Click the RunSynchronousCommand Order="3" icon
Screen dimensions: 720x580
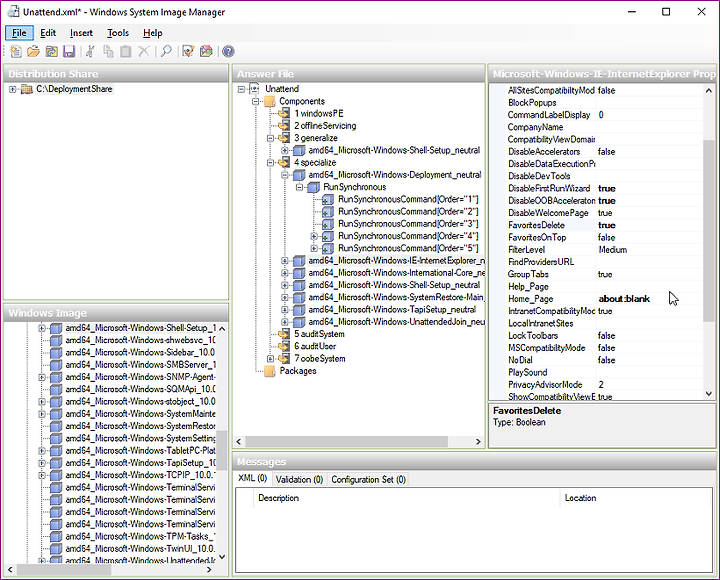tap(327, 224)
